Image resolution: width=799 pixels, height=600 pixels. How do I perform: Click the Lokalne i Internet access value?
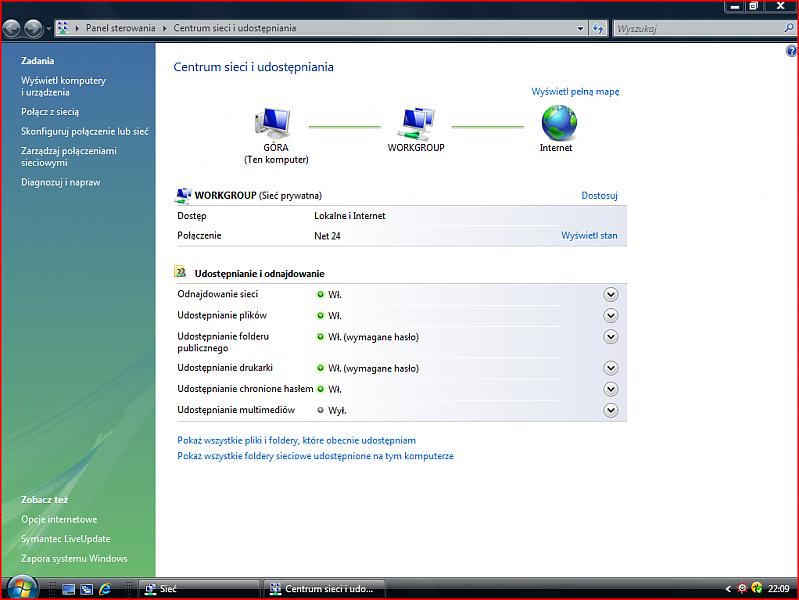pyautogui.click(x=350, y=216)
